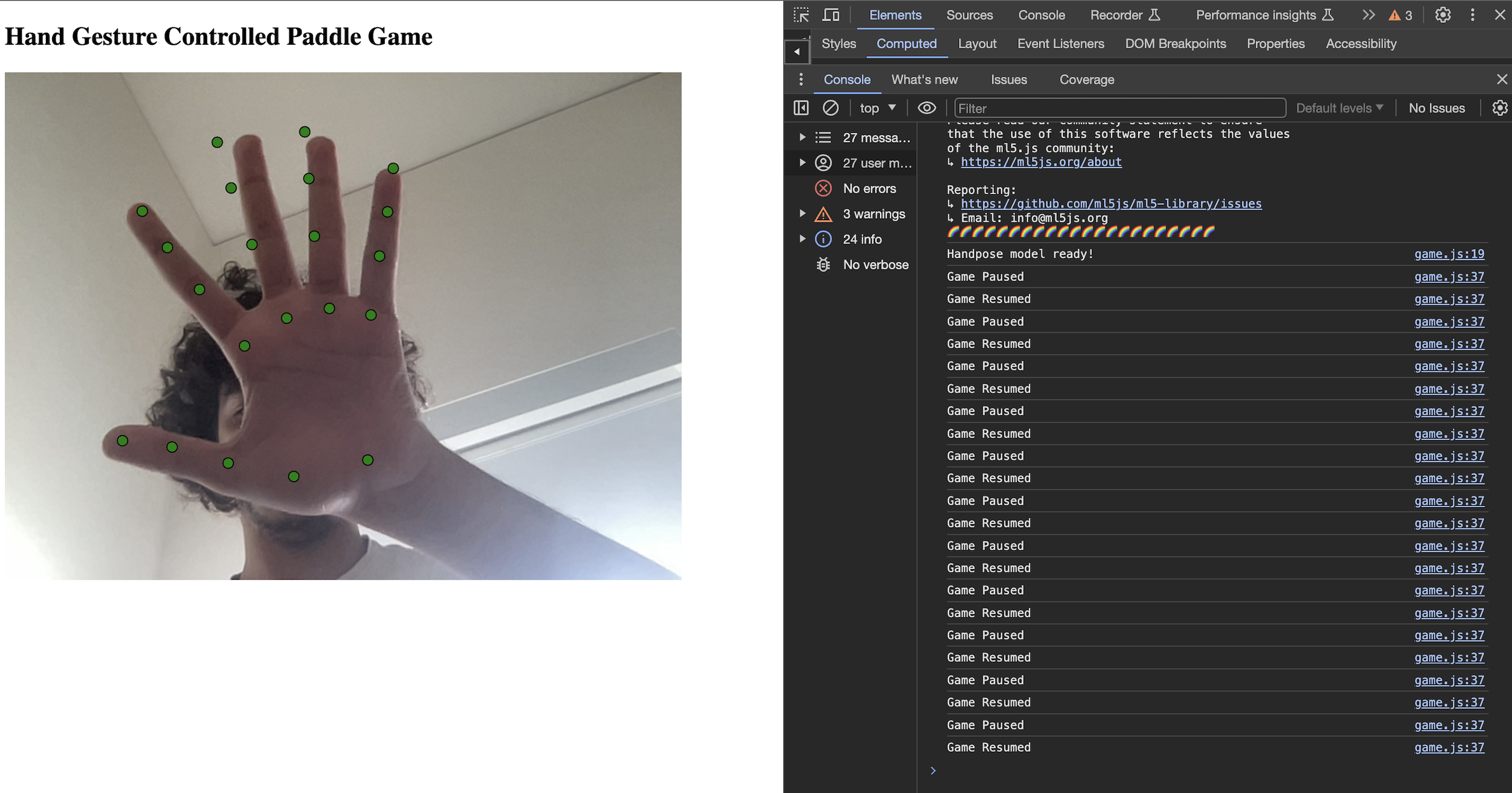
Task: Open the top frame context dropdown
Action: [x=876, y=108]
